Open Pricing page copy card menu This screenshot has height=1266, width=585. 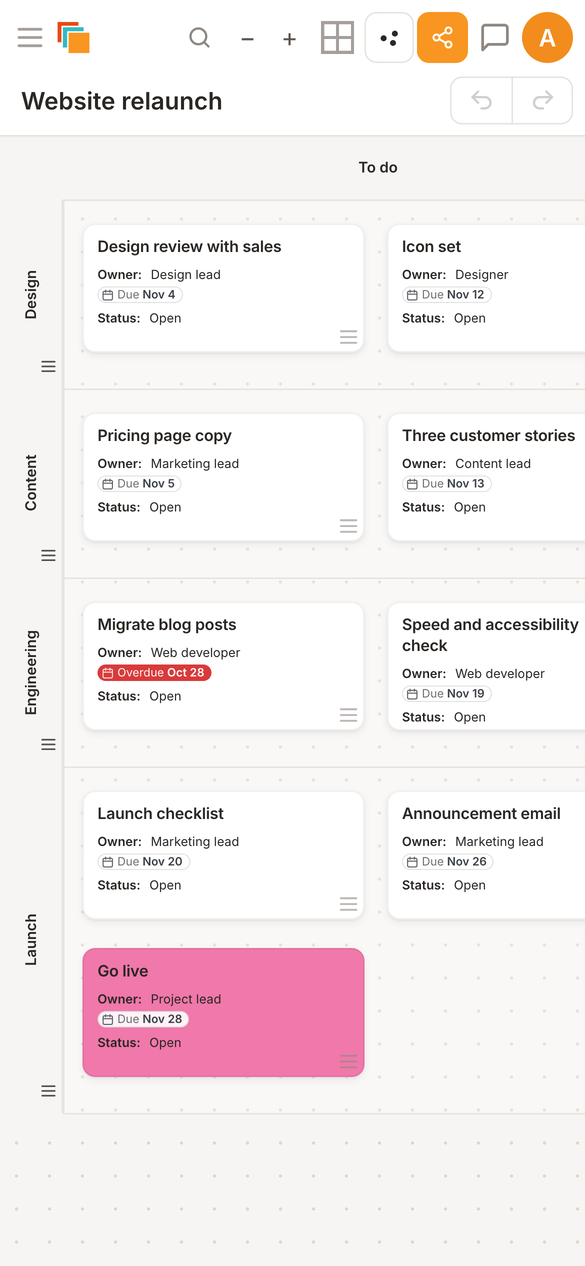[x=348, y=526]
